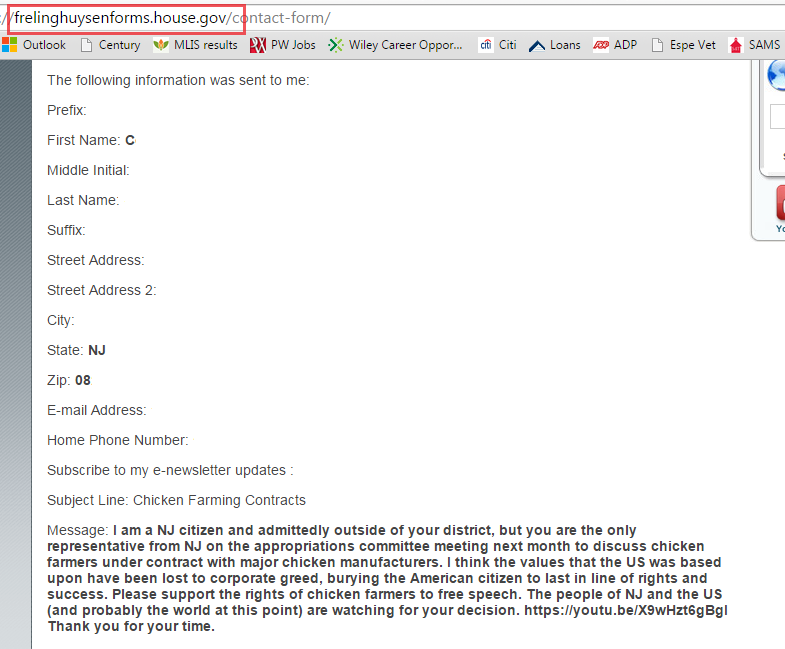Click the Outlook bookmark icon
This screenshot has height=649, width=785.
(9, 45)
